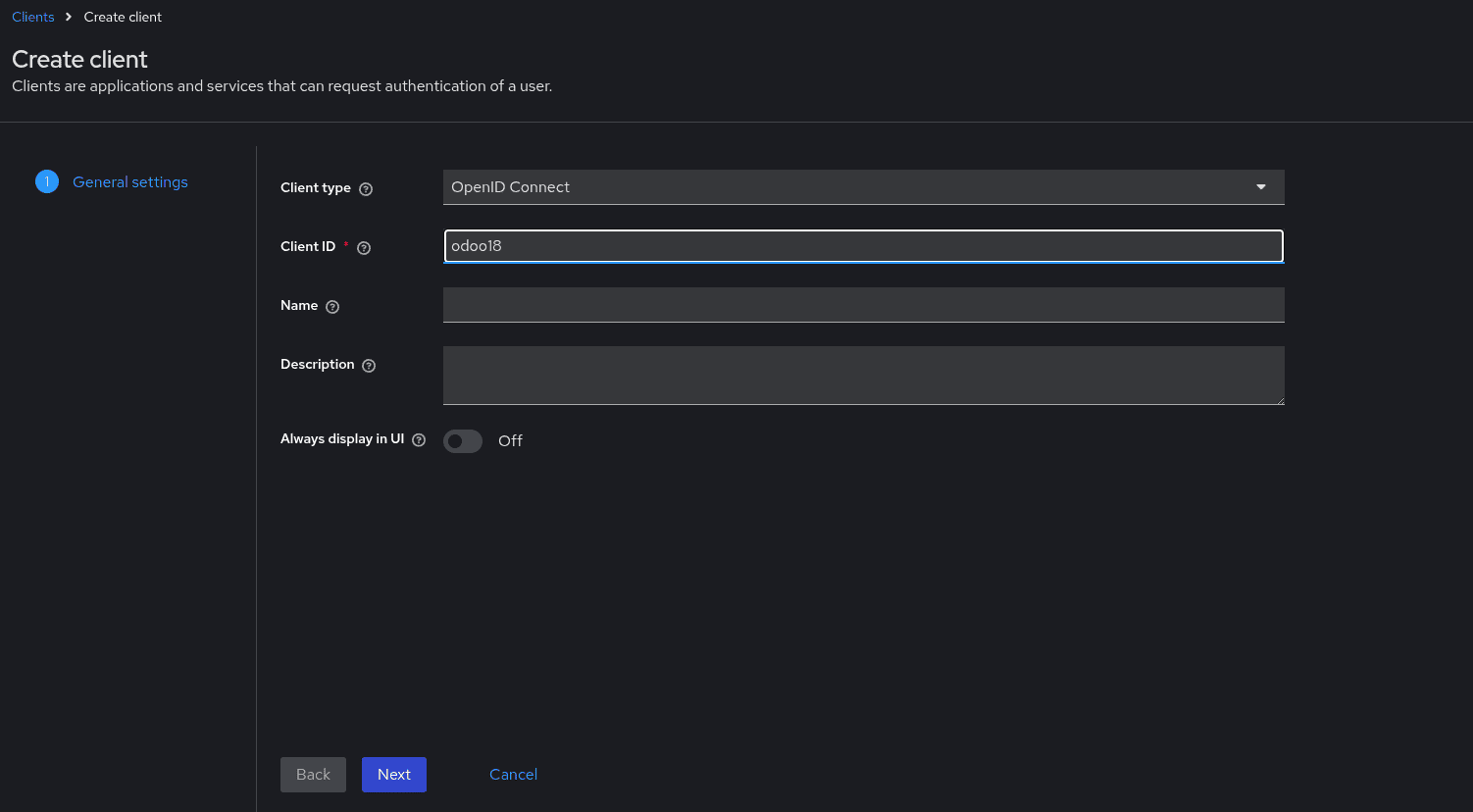Click the Client type dropdown caret
The width and height of the screenshot is (1473, 812).
pos(1261,186)
